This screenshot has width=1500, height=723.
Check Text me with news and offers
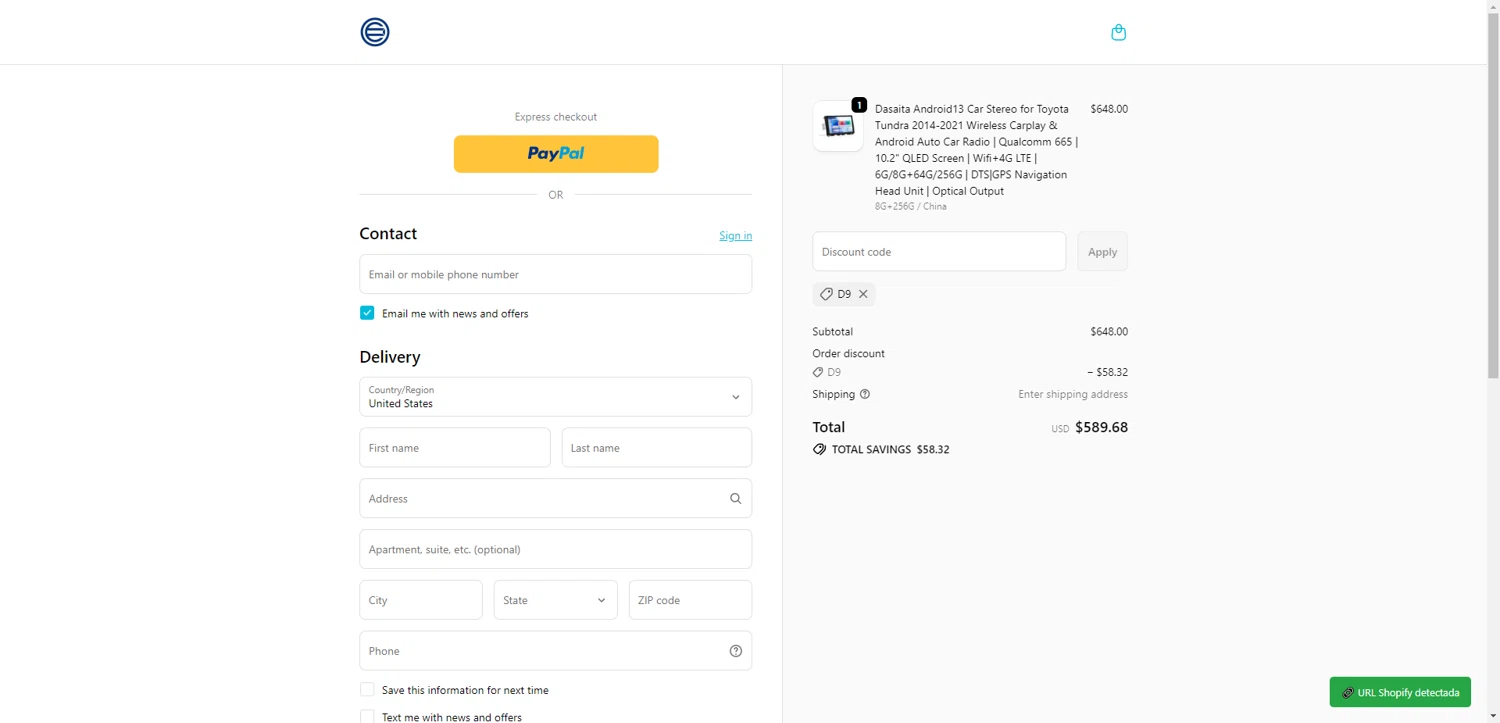(367, 716)
